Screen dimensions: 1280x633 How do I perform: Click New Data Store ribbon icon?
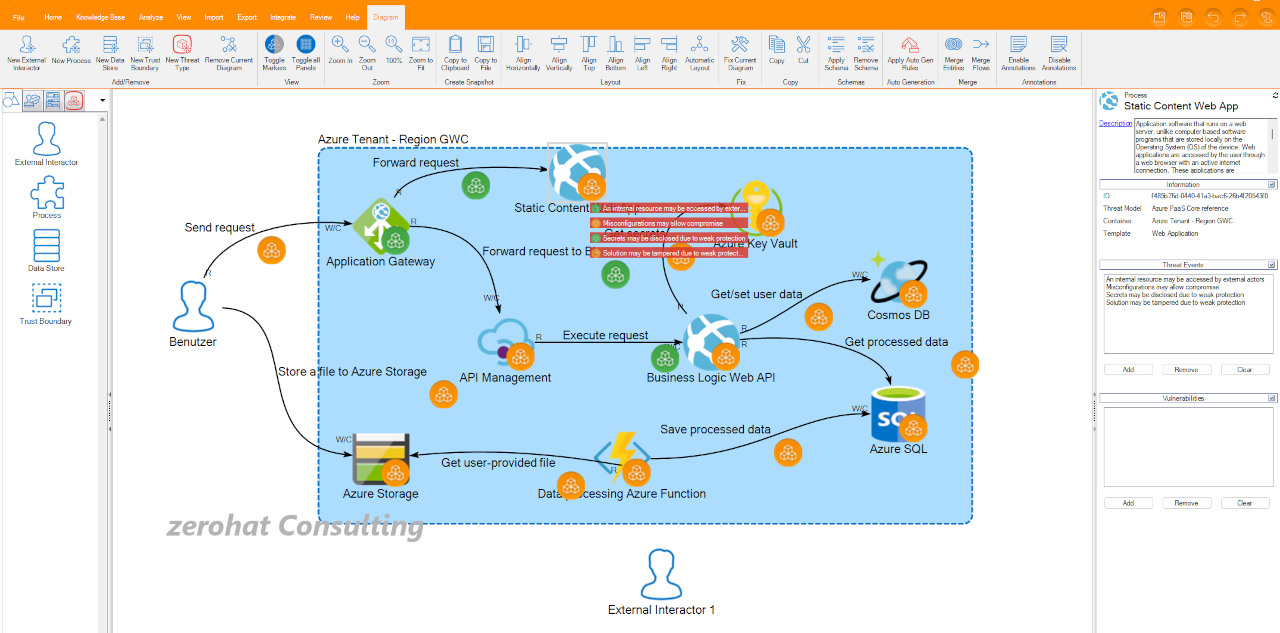110,52
